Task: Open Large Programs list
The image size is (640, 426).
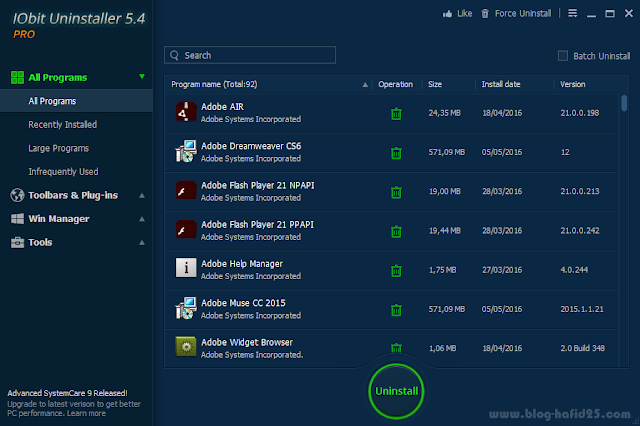Action: (58, 148)
